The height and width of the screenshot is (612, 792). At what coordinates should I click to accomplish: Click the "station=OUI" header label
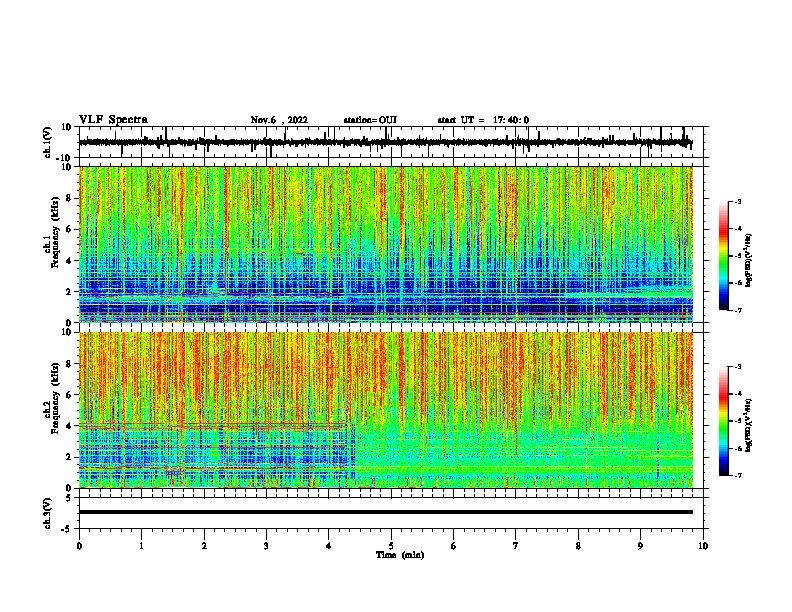click(370, 120)
